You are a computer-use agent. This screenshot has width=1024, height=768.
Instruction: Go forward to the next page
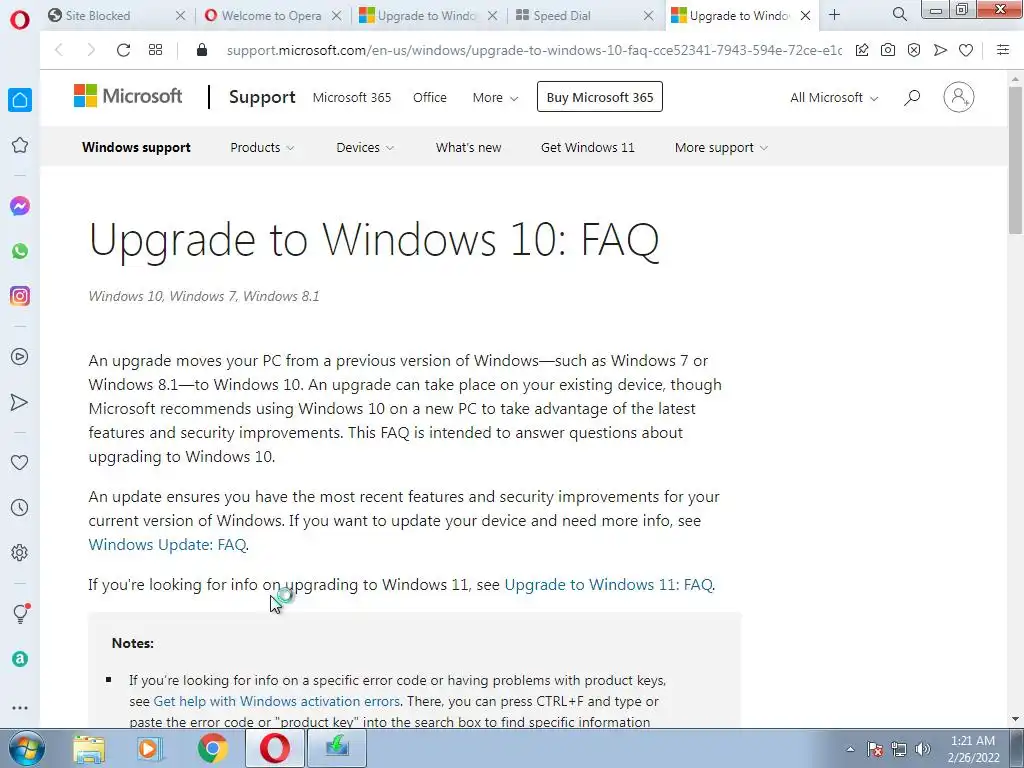91,50
